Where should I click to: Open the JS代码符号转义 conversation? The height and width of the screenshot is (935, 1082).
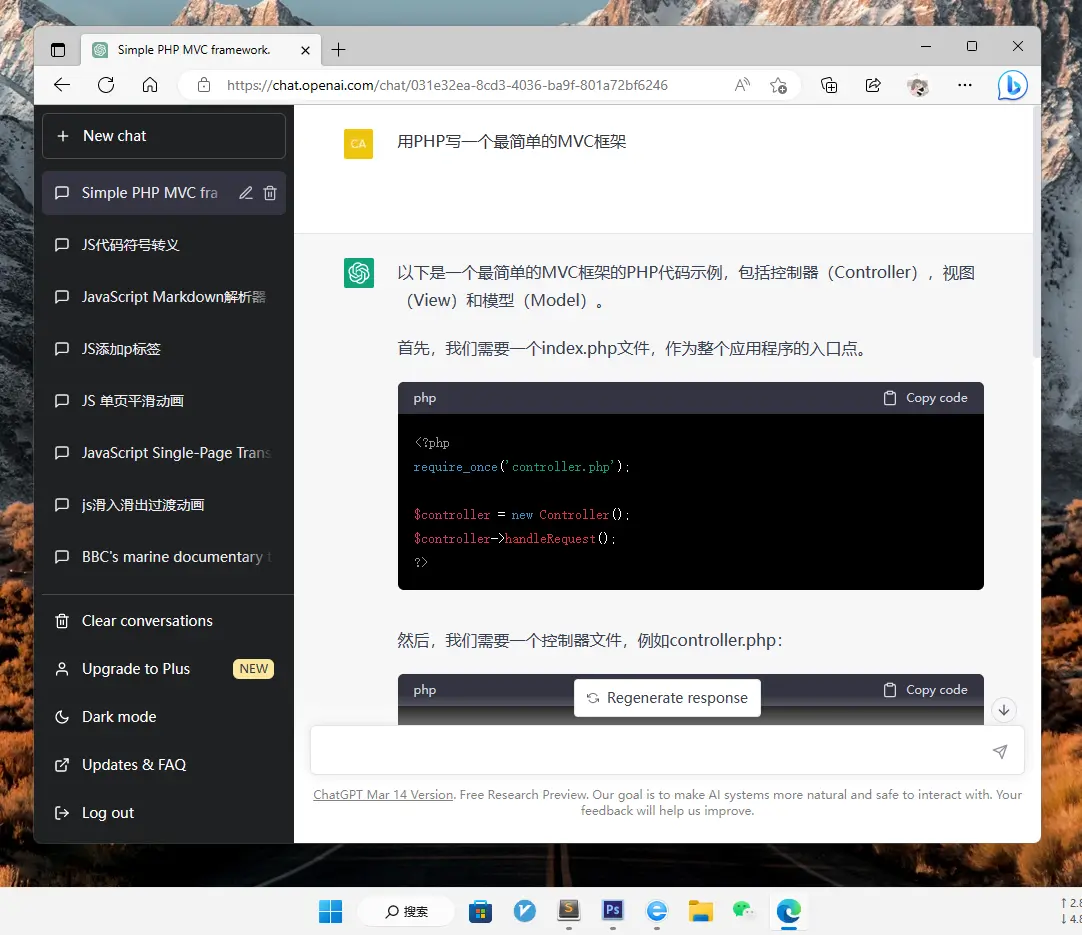(164, 245)
